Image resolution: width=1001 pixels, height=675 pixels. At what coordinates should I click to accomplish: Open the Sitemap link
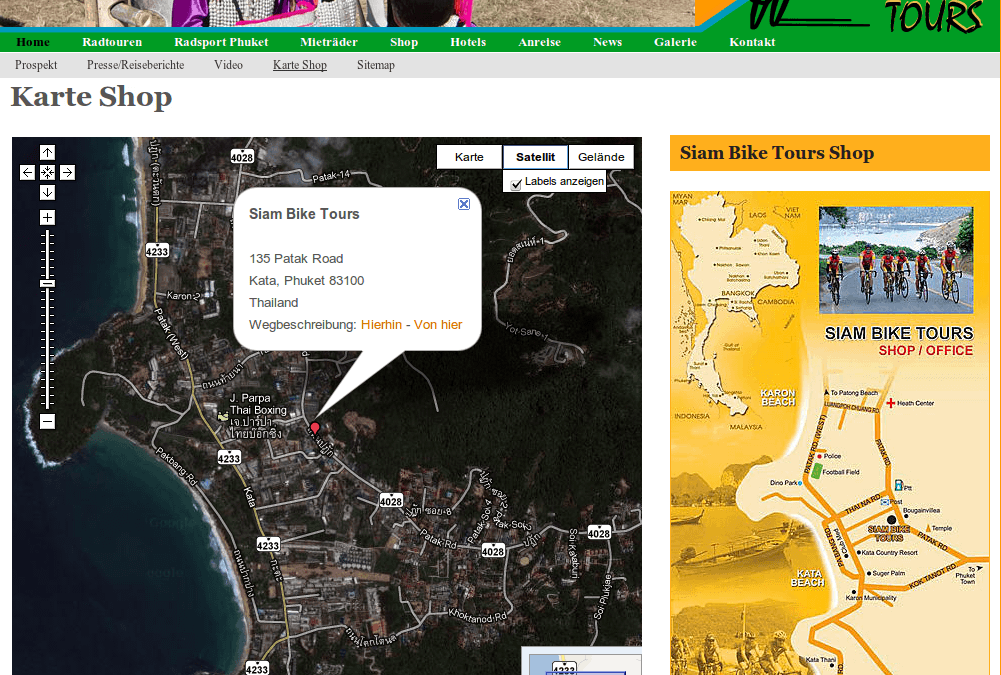click(376, 65)
